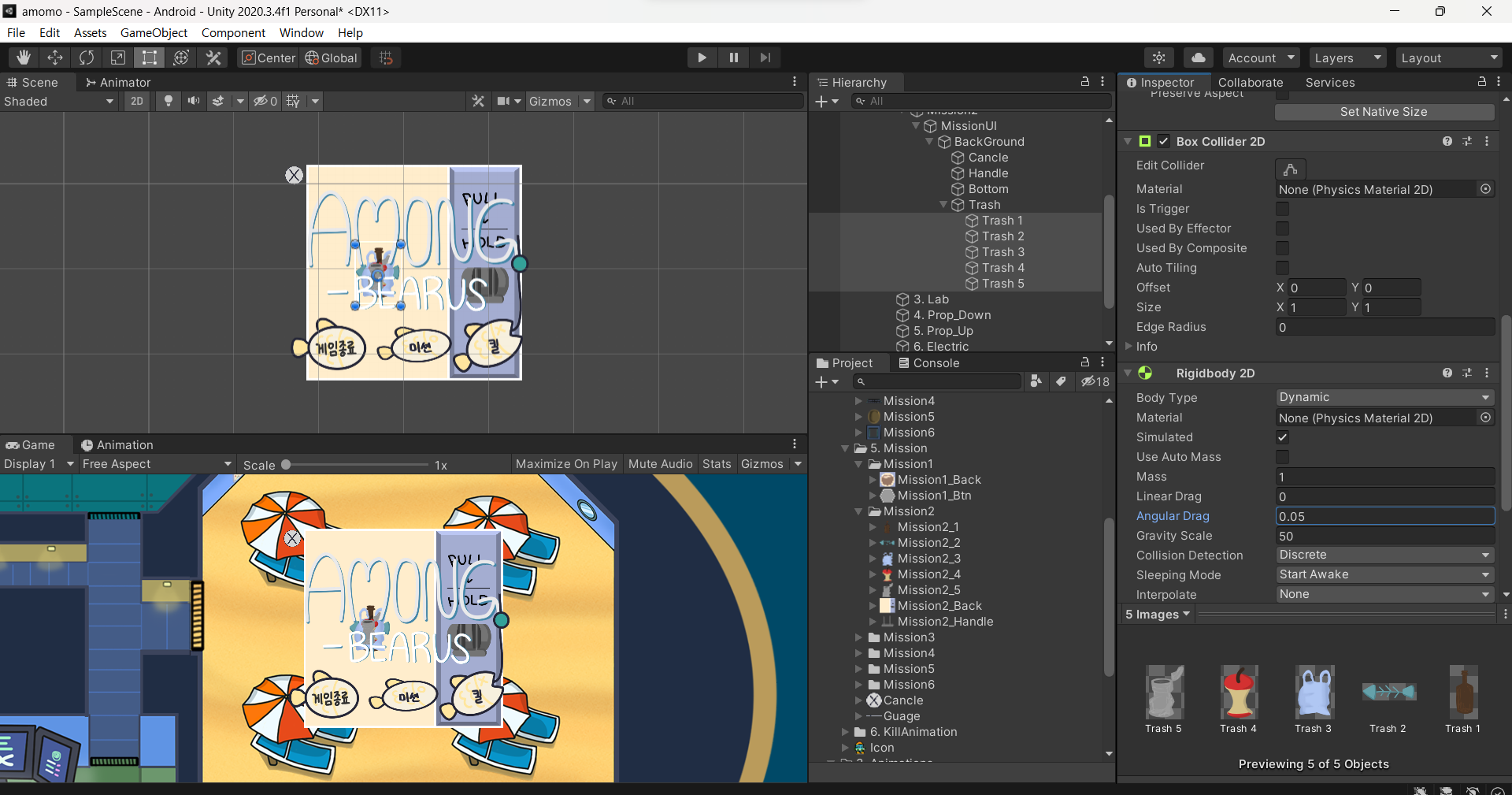The image size is (1512, 795).
Task: Select the Transform tool
Action: (181, 58)
